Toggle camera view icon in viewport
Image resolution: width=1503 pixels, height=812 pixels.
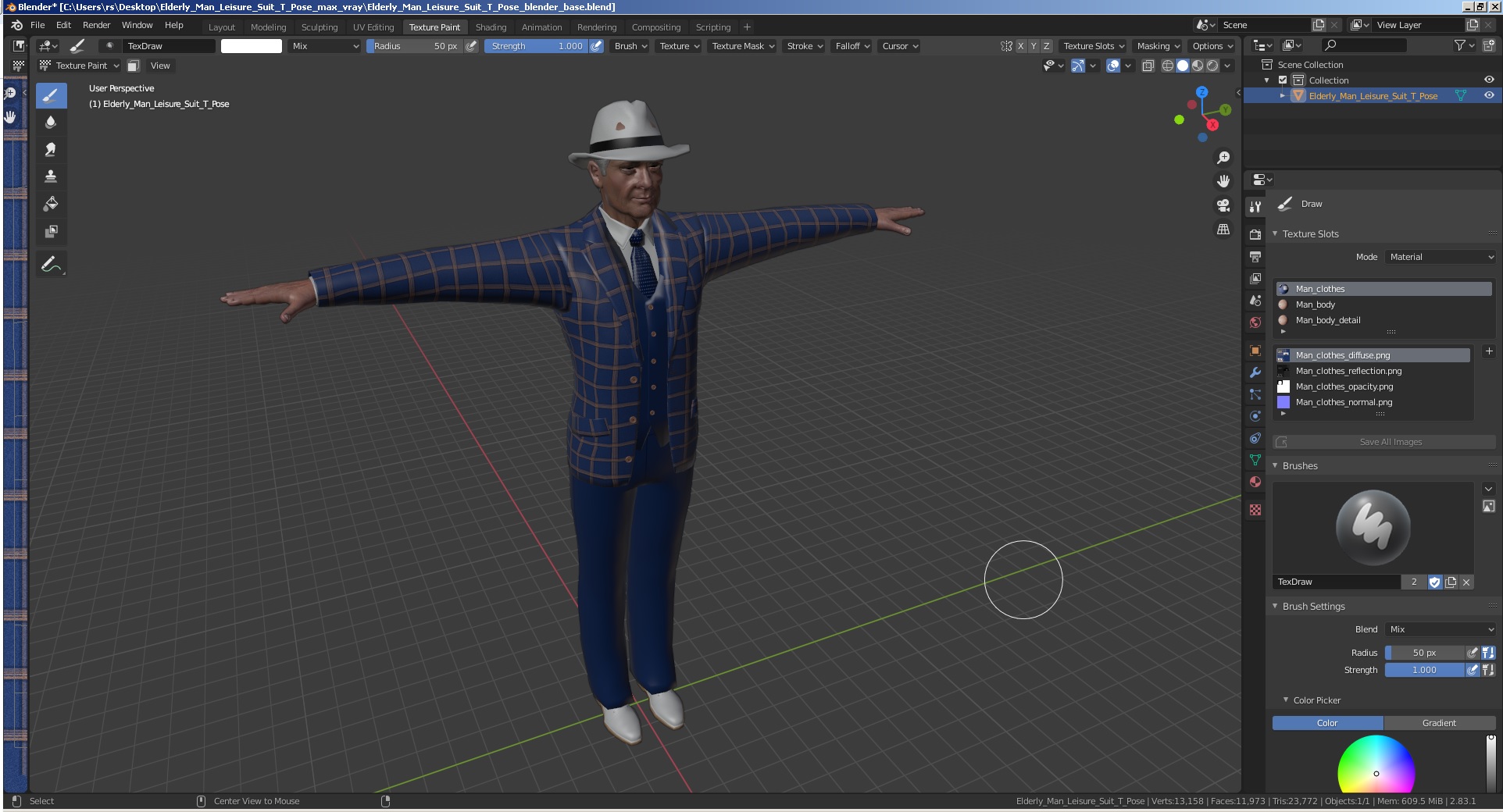click(1223, 205)
